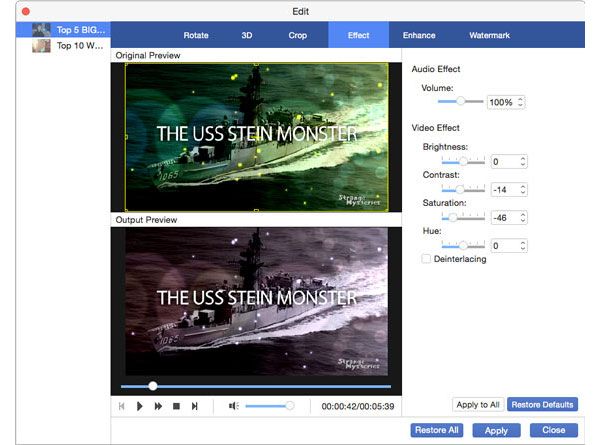Stop the video preview playback
This screenshot has height=445, width=600.
176,406
